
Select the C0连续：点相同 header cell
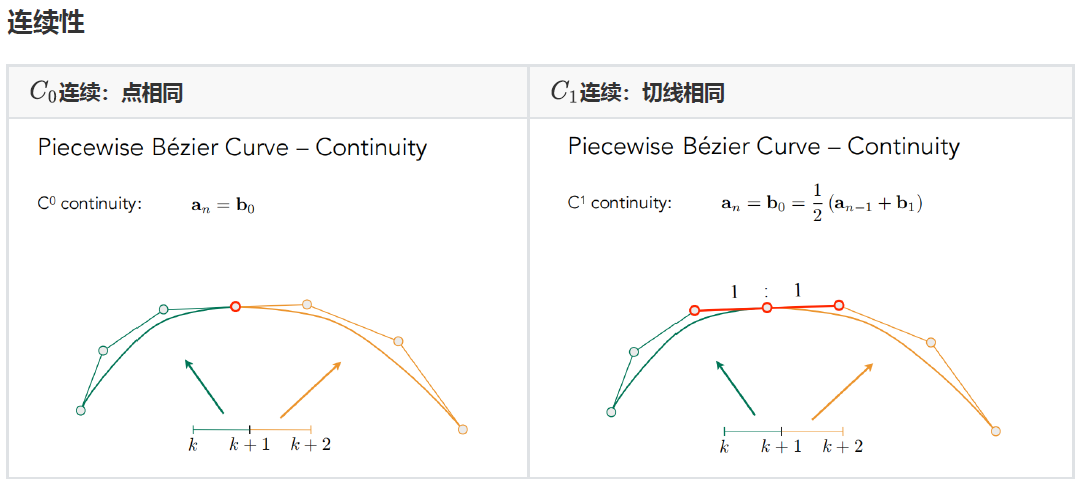click(x=106, y=93)
